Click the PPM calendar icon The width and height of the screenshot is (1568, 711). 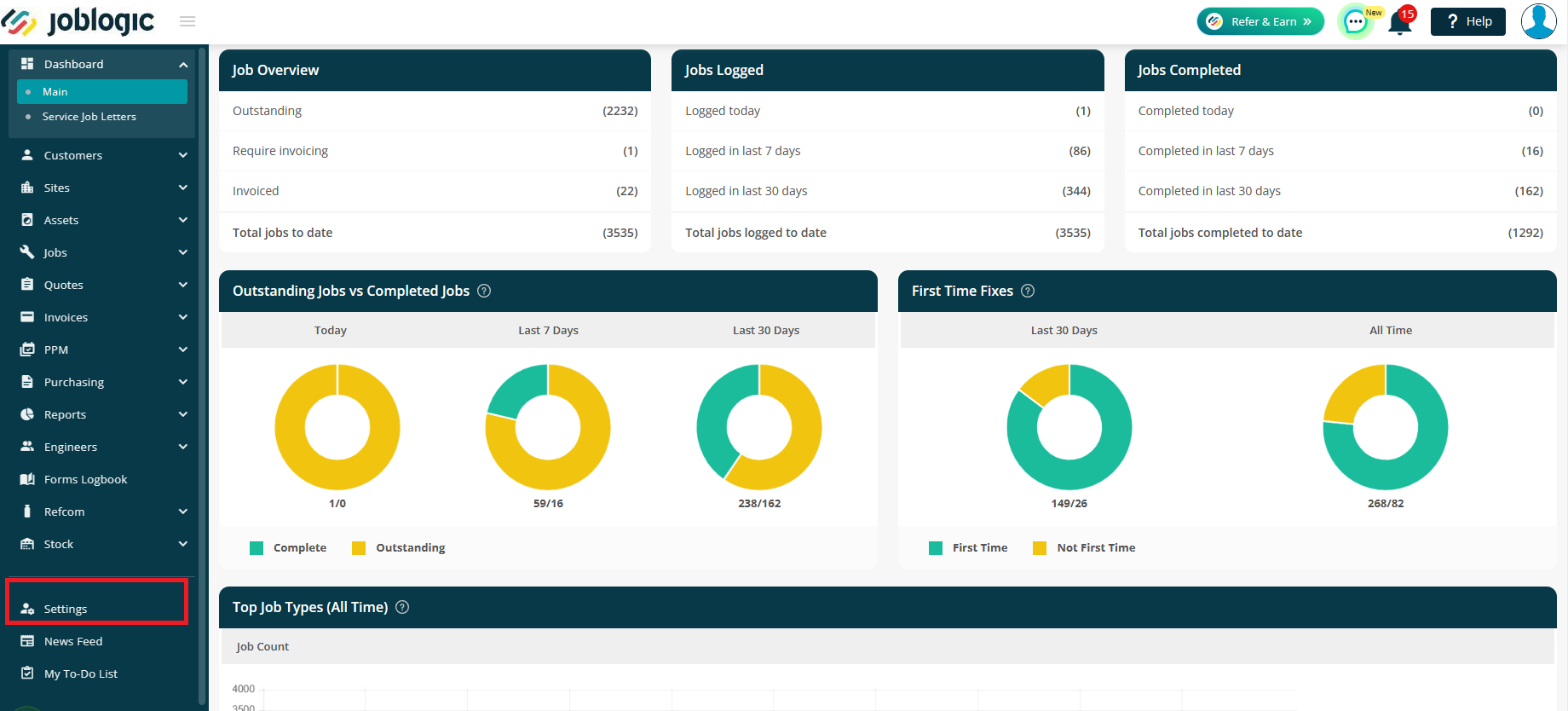click(27, 350)
